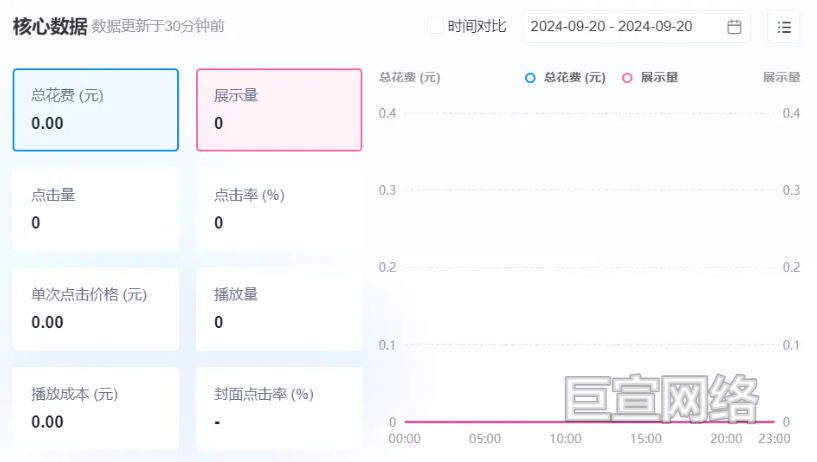
Task: Pick the 播放成本 (元) metric card
Action: click(96, 408)
